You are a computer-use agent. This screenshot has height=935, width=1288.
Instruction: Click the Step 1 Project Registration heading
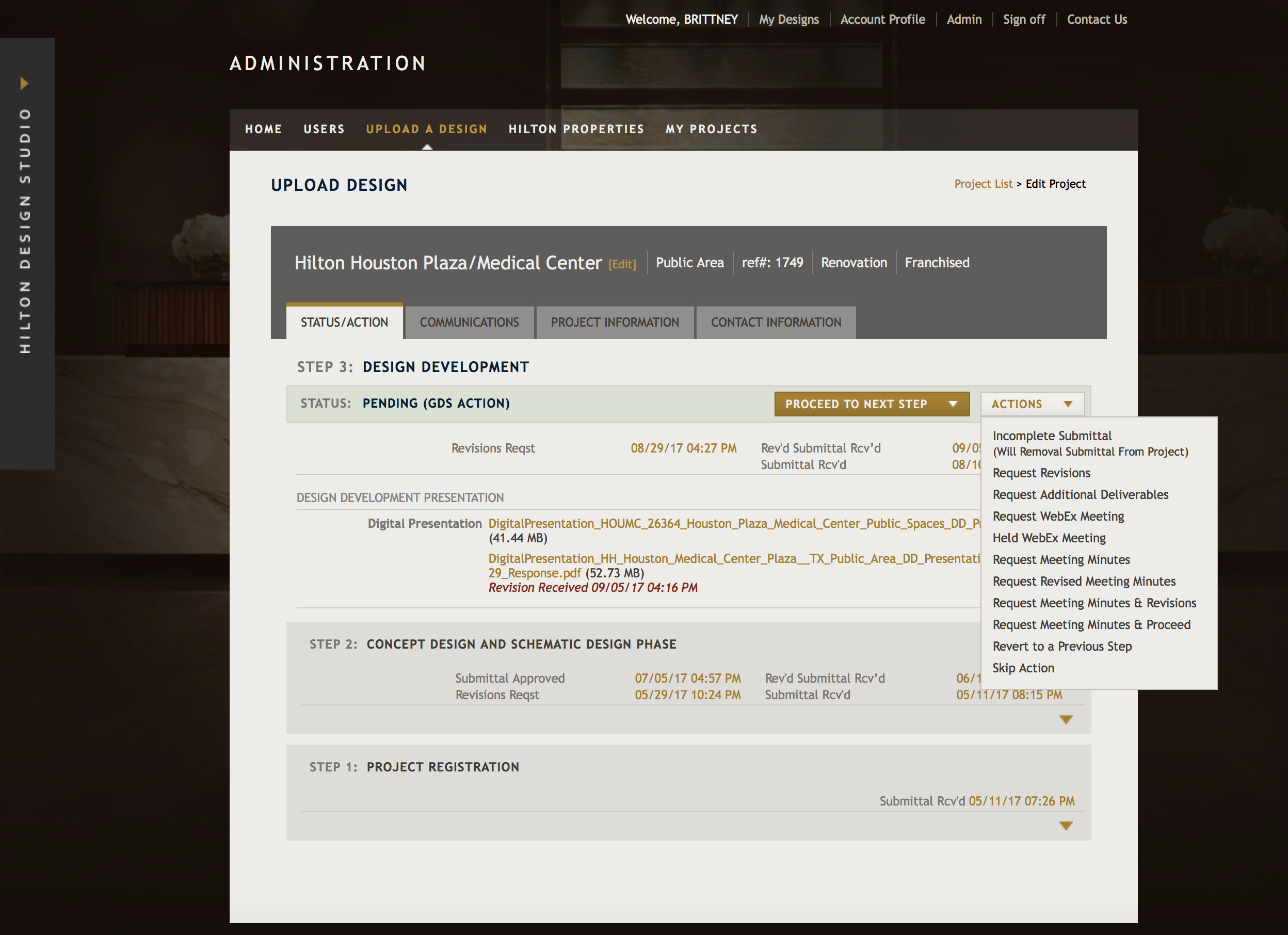pyautogui.click(x=414, y=767)
